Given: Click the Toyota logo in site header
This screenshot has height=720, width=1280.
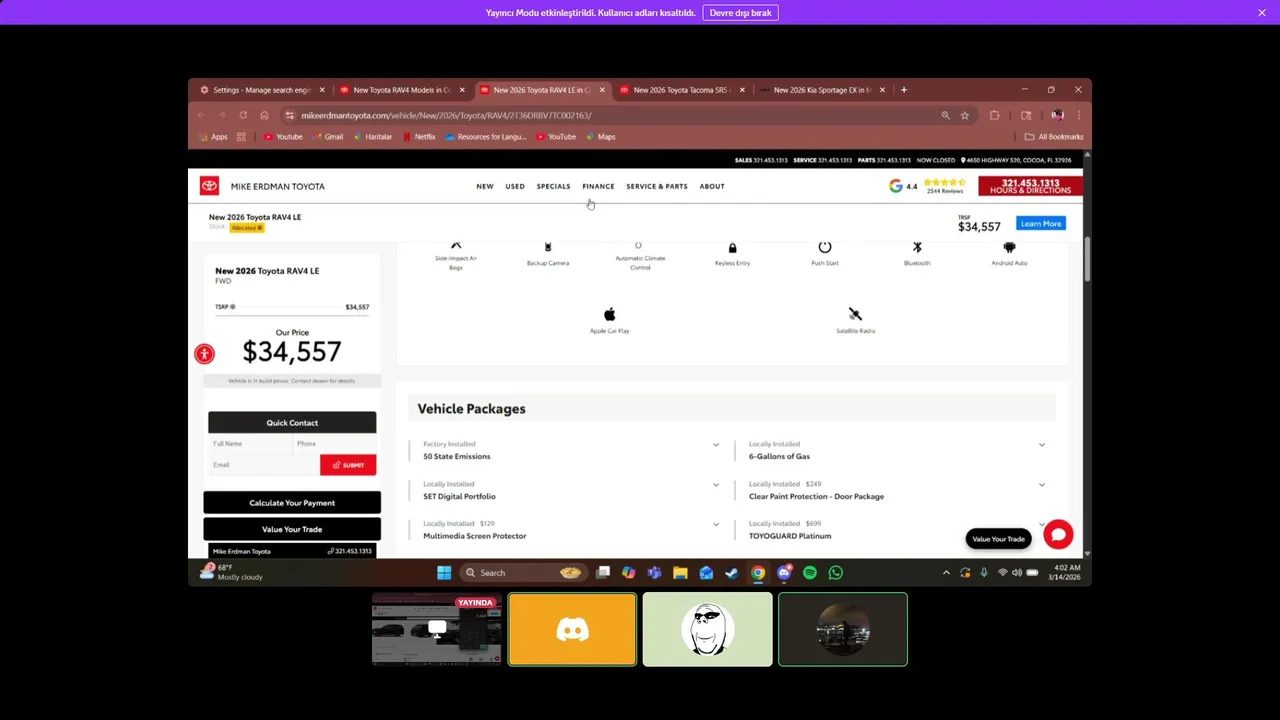Looking at the screenshot, I should pyautogui.click(x=209, y=186).
